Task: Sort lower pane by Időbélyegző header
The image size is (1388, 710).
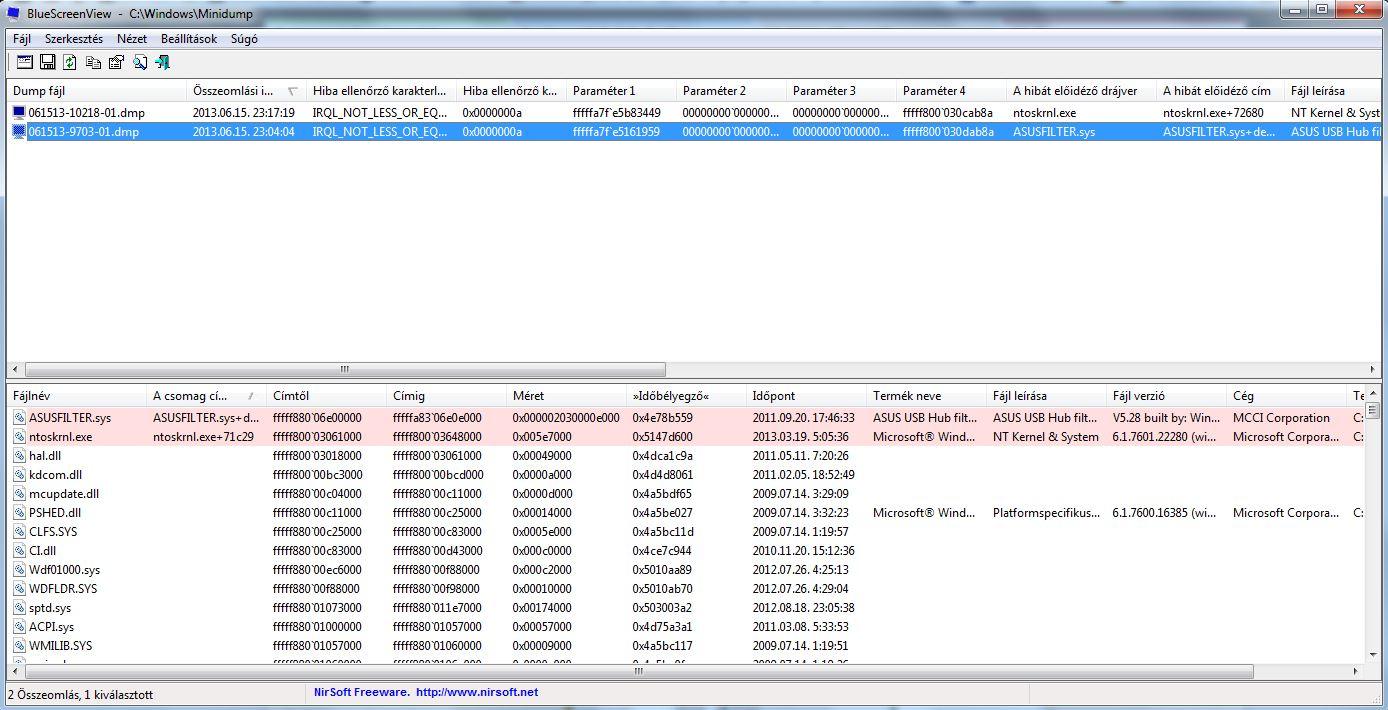Action: pos(686,396)
